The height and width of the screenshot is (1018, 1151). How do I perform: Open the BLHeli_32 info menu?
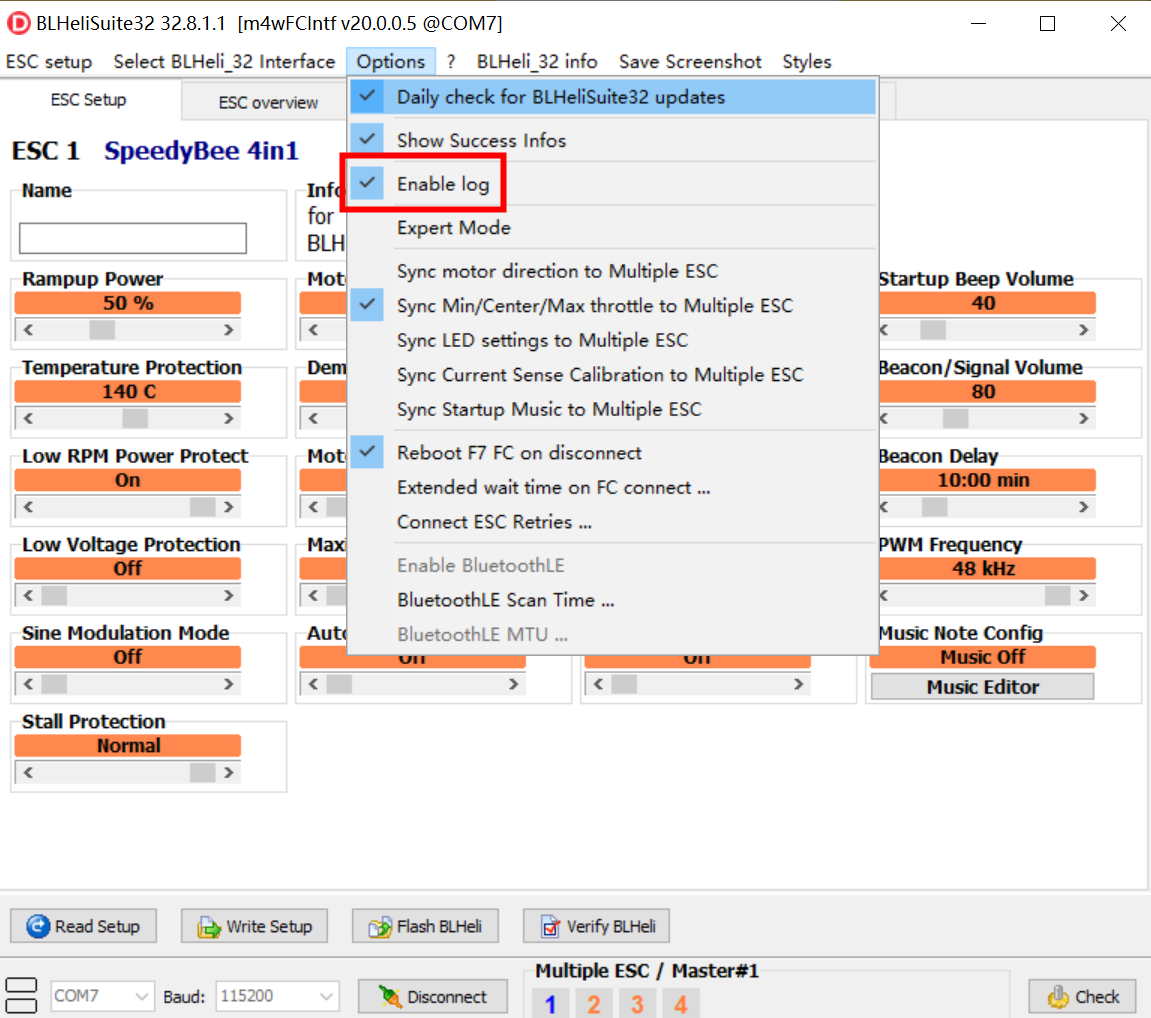537,62
